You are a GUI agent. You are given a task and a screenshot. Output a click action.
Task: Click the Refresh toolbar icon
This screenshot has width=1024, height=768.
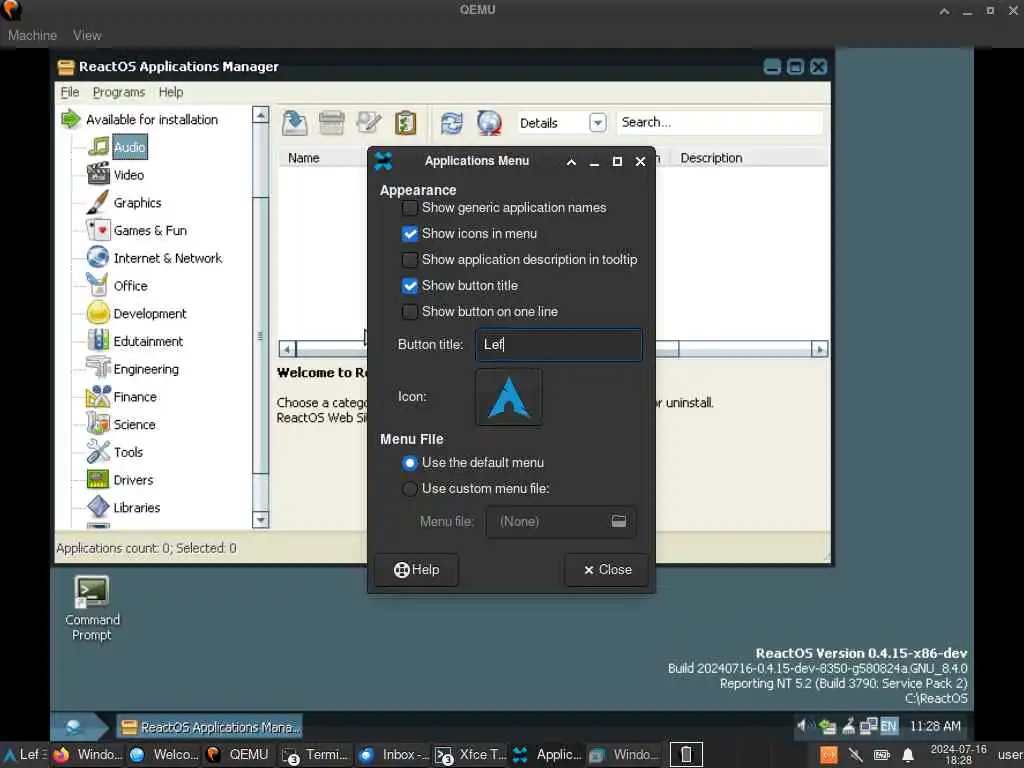click(451, 123)
